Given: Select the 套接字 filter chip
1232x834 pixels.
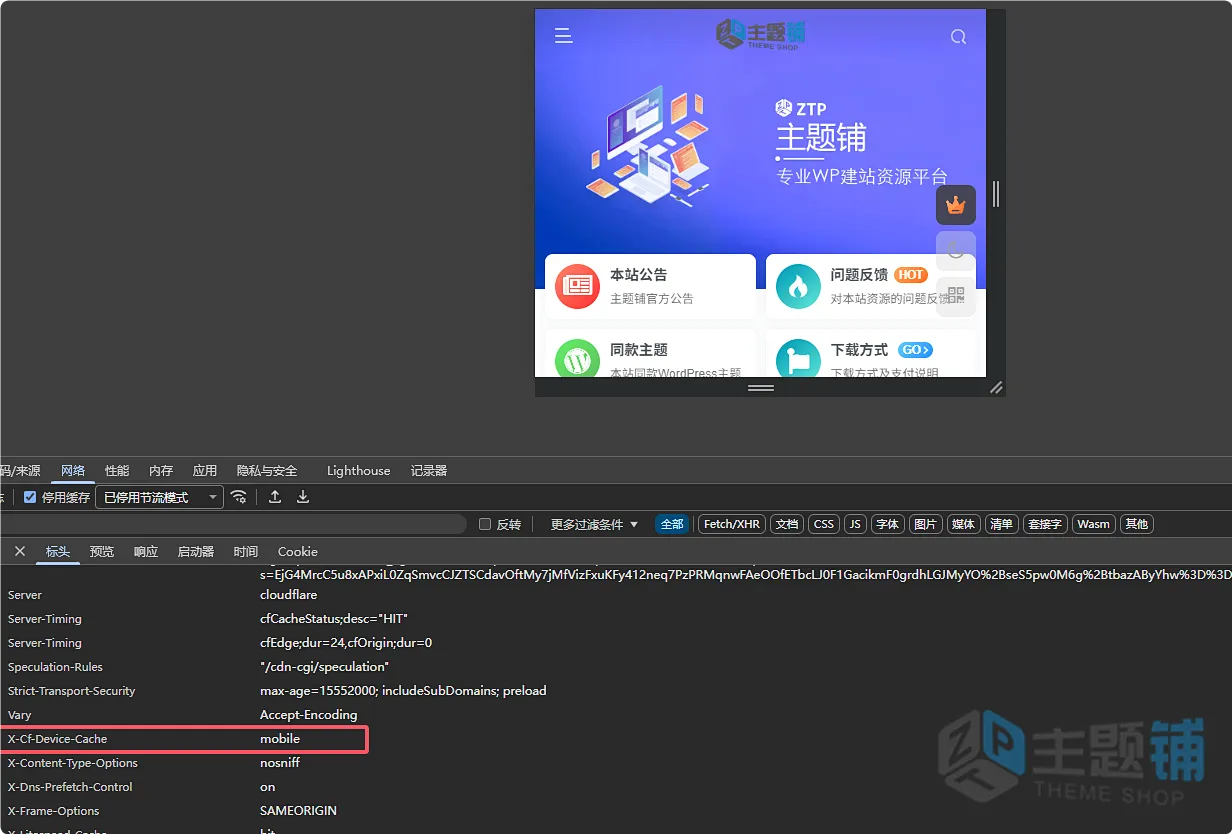Looking at the screenshot, I should pos(1044,524).
